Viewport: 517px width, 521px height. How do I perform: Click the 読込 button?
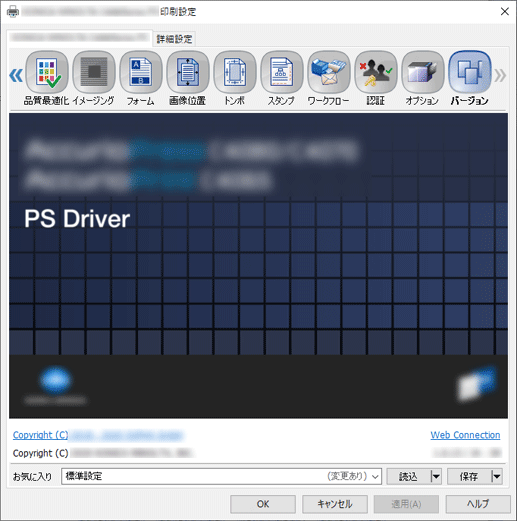point(409,476)
